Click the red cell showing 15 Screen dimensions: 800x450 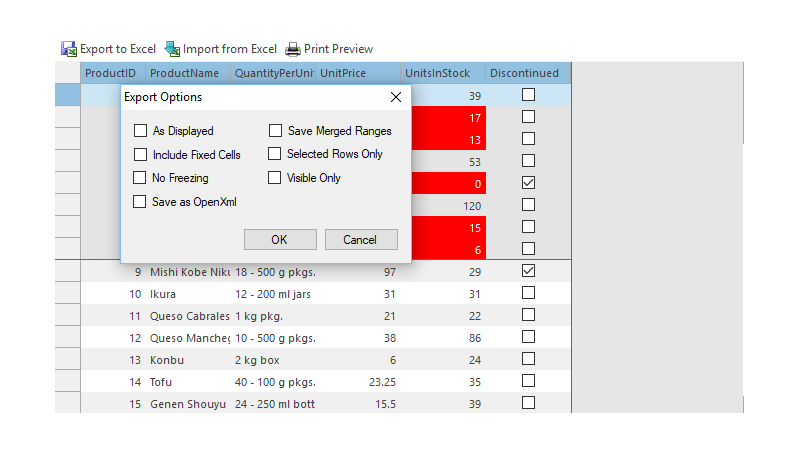click(x=448, y=227)
